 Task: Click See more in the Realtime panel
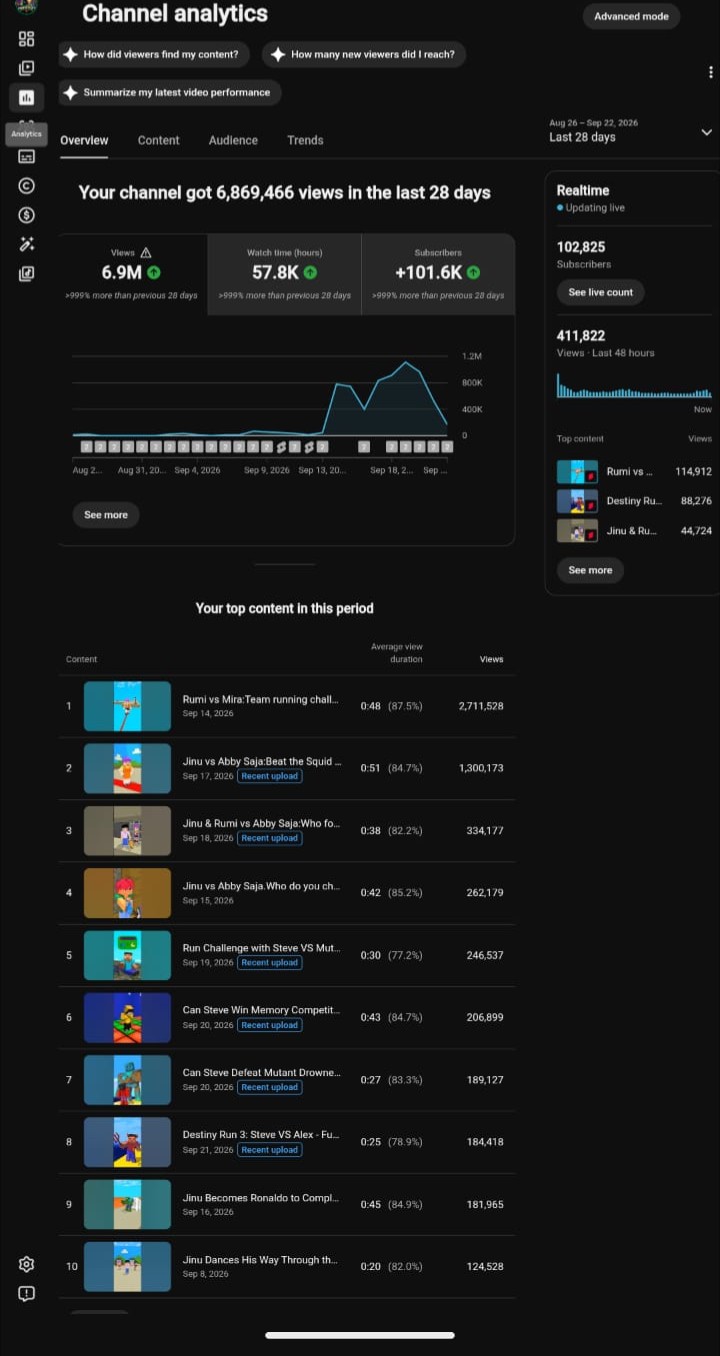click(x=590, y=570)
